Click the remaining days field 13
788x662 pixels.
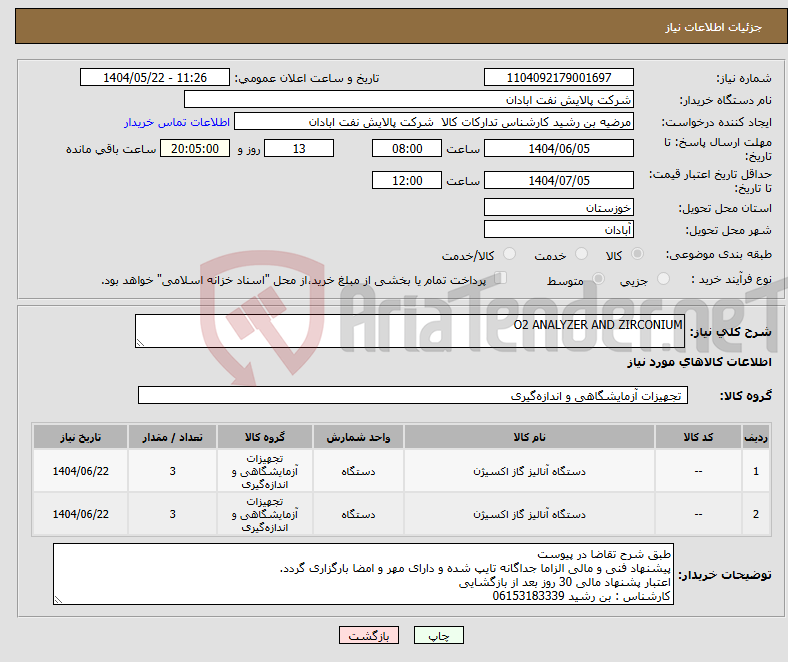tap(299, 148)
